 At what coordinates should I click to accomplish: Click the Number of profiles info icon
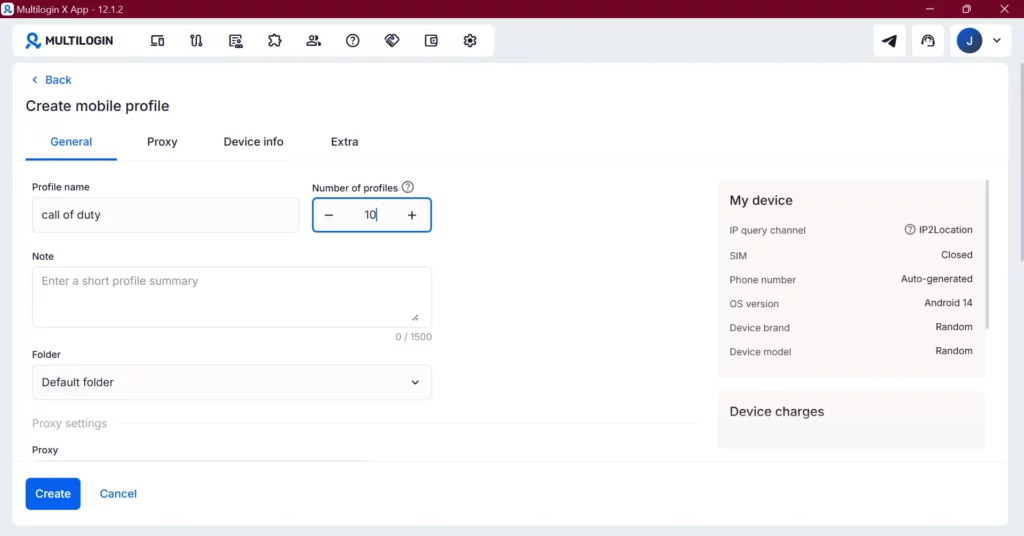click(408, 187)
